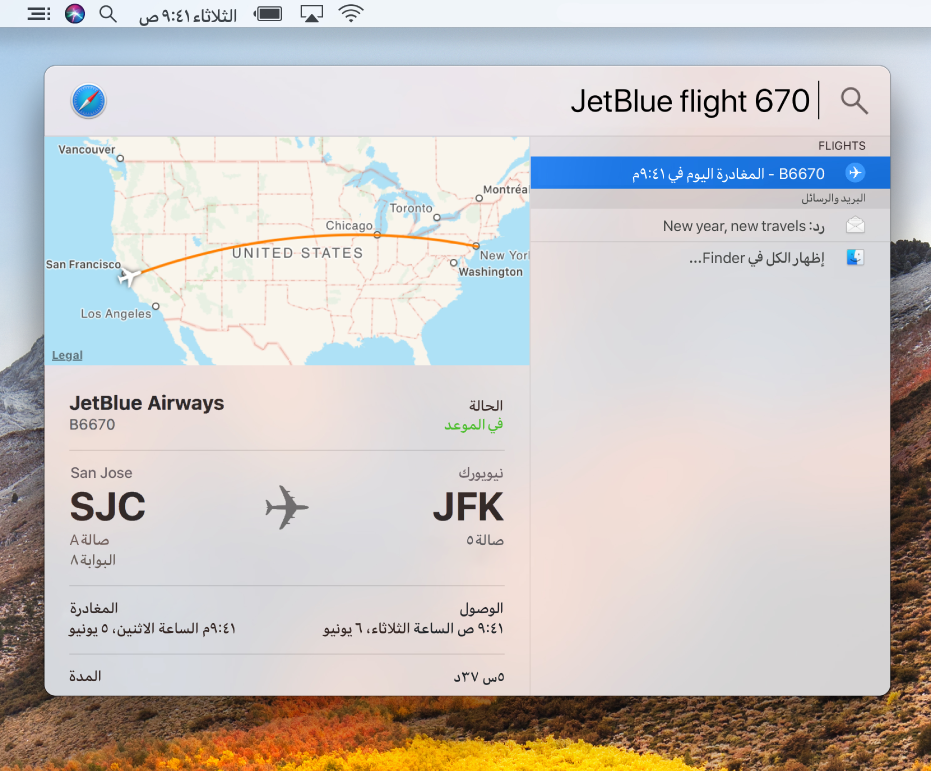
Task: Click the Safari compass icon in Spotlight
Action: pyautogui.click(x=88, y=101)
